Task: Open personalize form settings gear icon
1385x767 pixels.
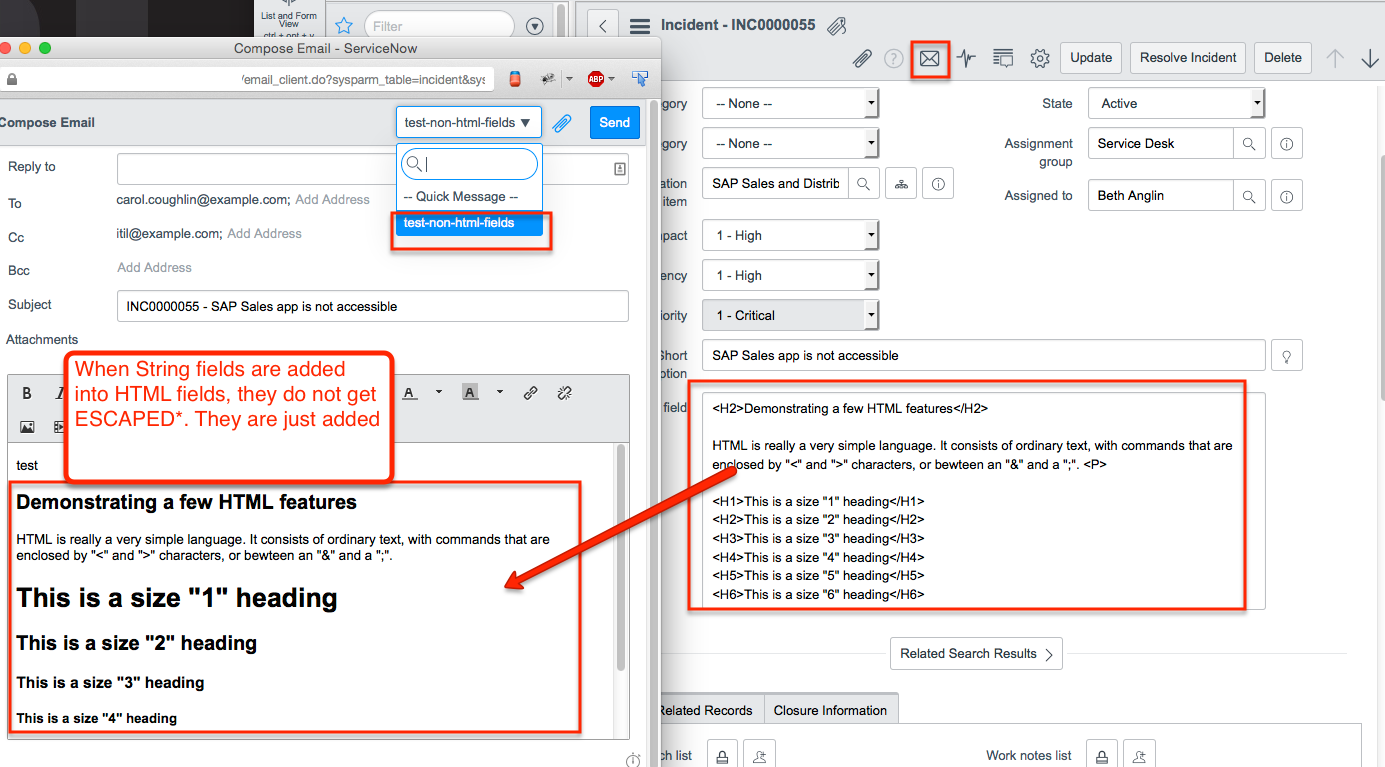Action: (1039, 58)
